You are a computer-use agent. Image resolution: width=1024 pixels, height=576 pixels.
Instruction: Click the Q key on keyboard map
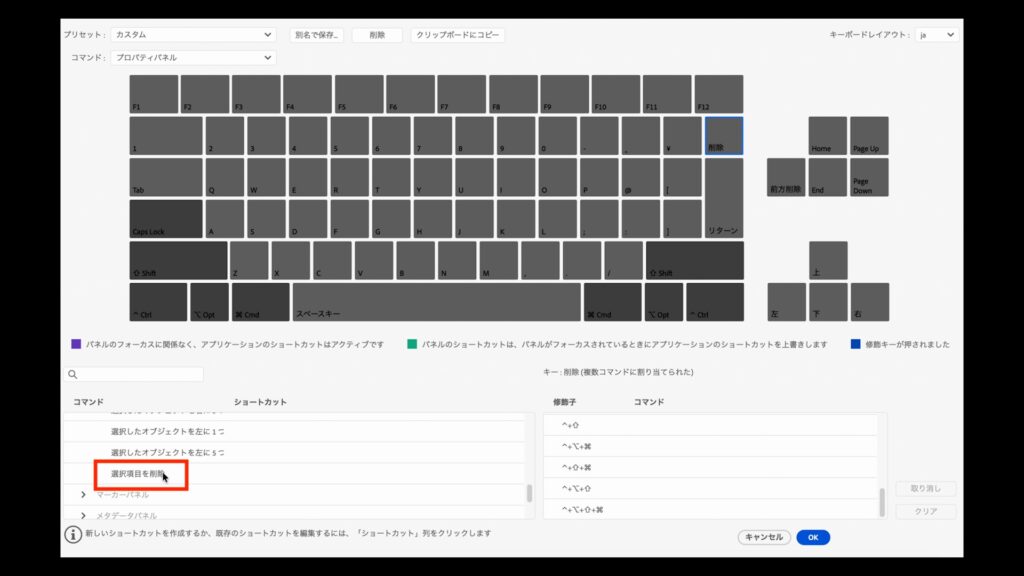(x=225, y=177)
